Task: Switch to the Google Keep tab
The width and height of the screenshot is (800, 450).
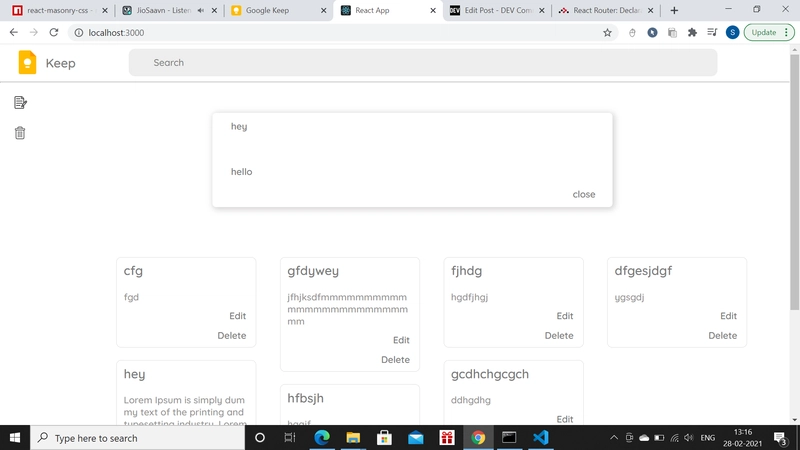Action: [x=278, y=10]
